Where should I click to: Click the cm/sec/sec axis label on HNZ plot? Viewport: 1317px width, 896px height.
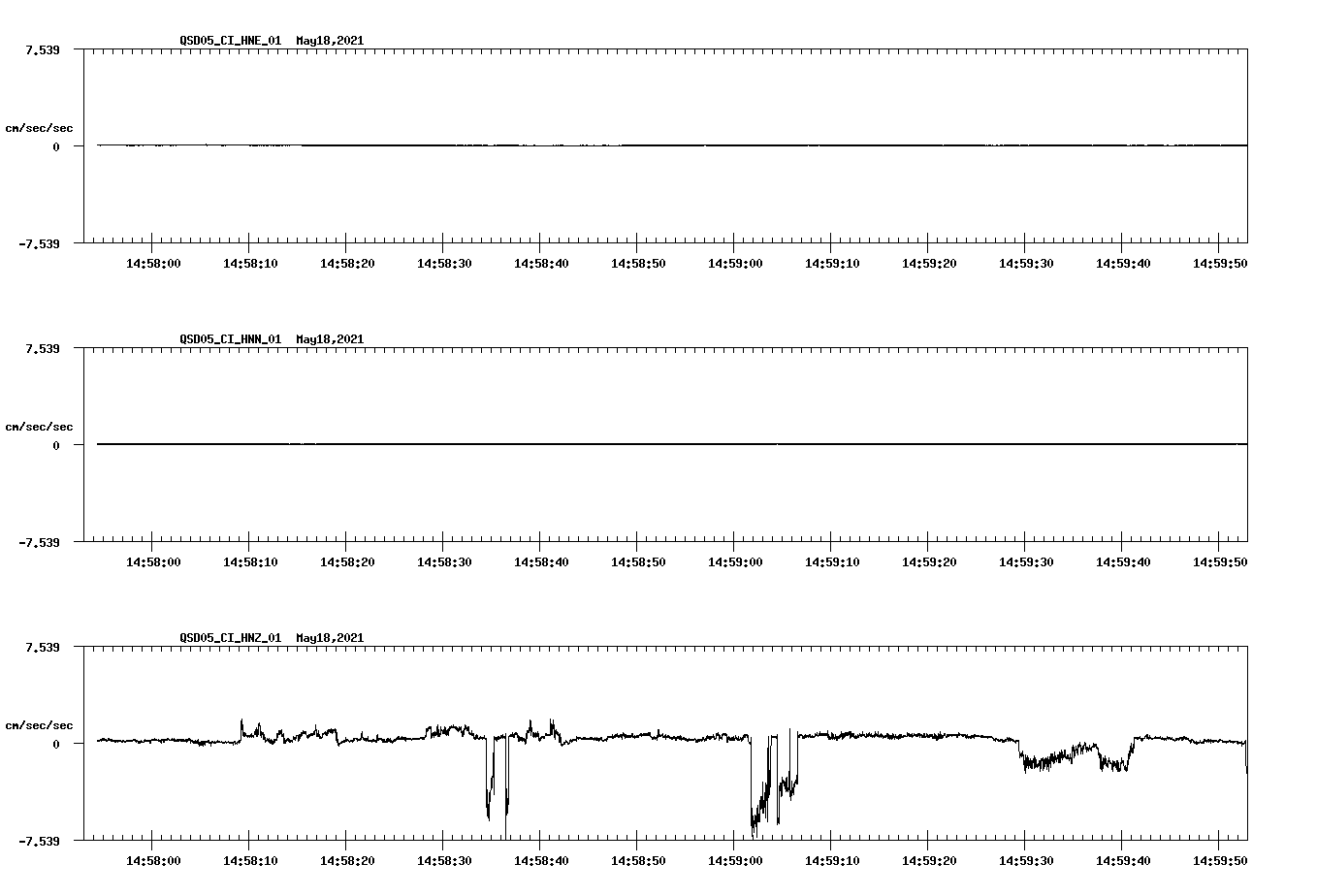point(41,723)
